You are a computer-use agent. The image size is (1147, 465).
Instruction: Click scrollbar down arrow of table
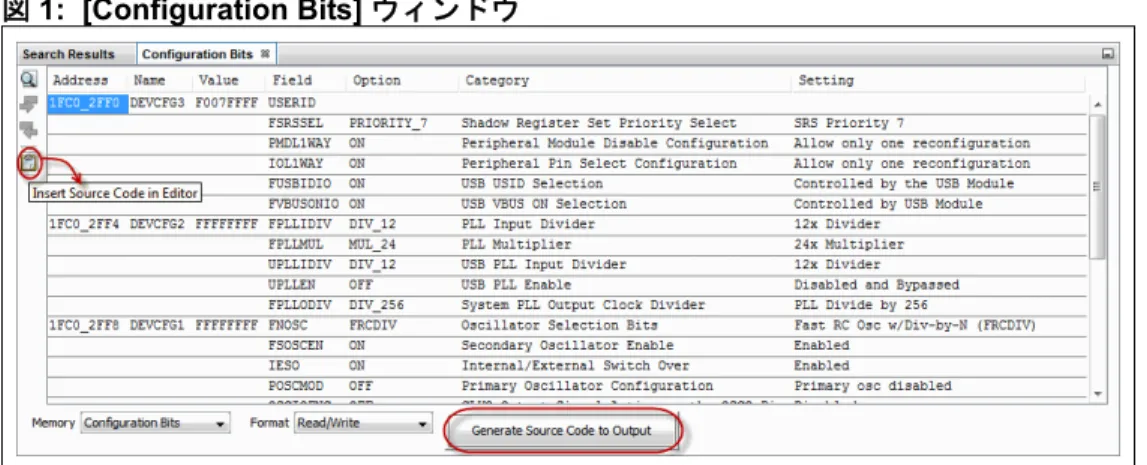tap(1098, 394)
